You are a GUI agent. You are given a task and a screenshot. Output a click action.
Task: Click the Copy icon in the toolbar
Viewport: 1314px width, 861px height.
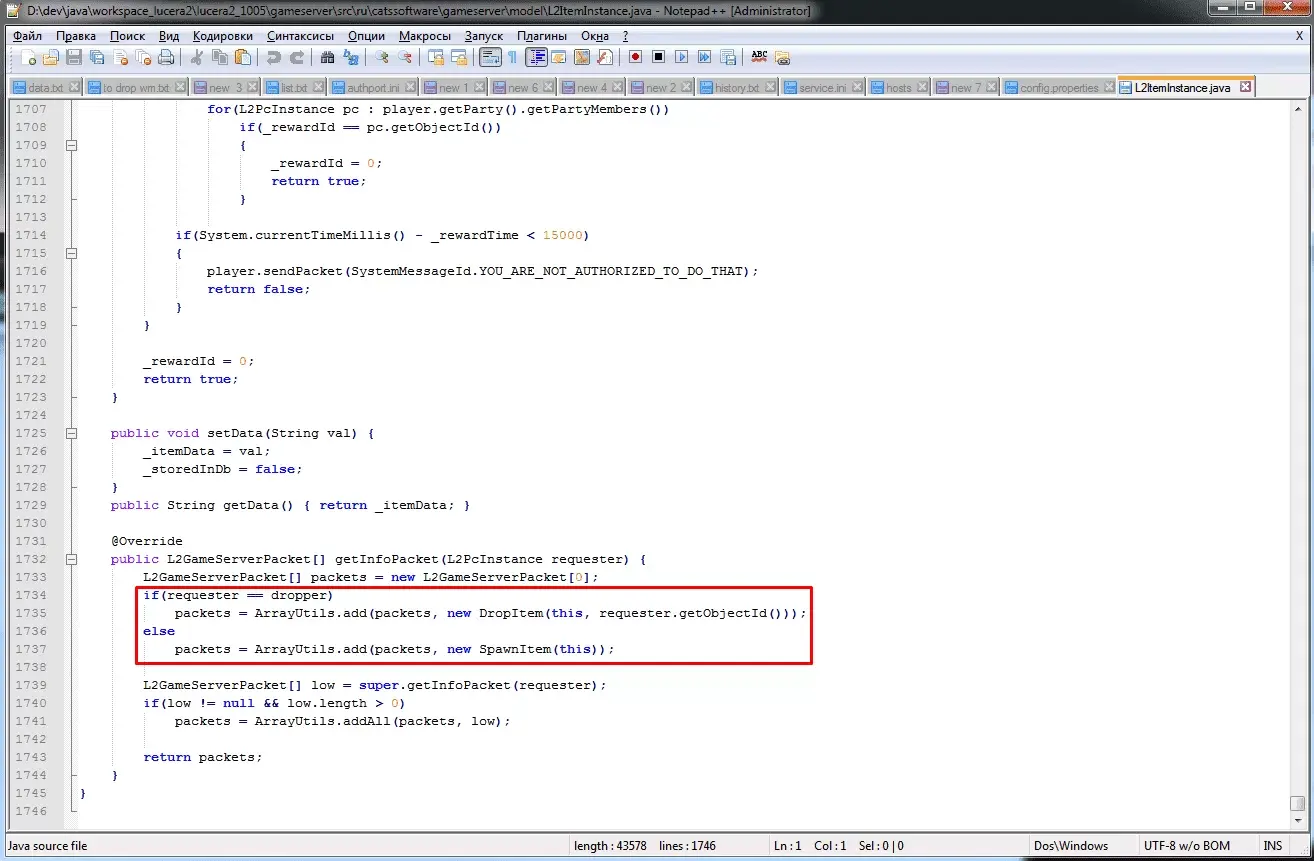[219, 57]
